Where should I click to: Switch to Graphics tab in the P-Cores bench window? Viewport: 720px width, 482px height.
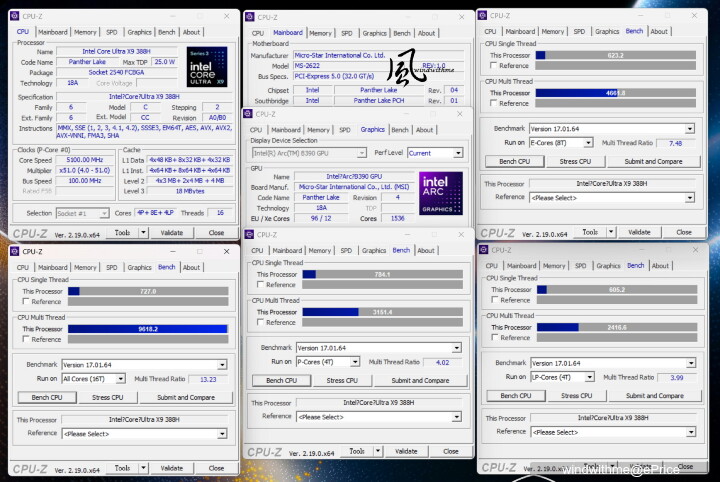[x=374, y=250]
